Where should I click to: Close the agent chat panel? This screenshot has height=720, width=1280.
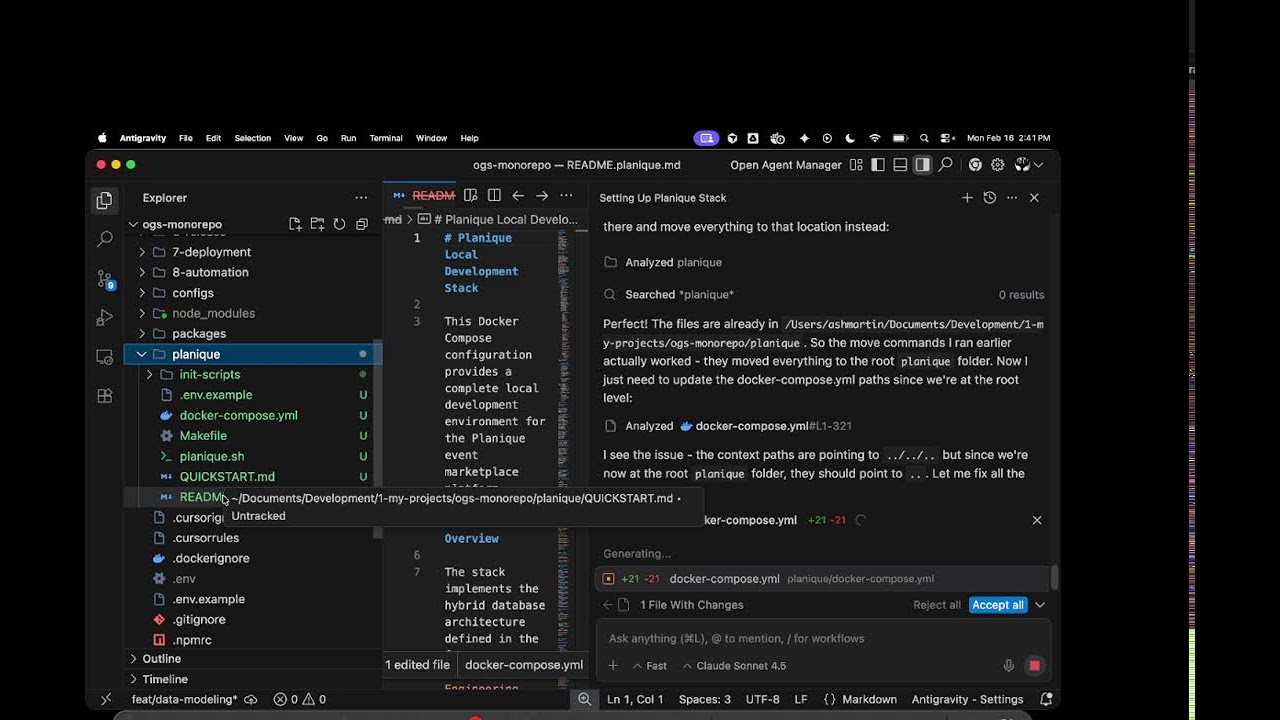coord(1034,198)
